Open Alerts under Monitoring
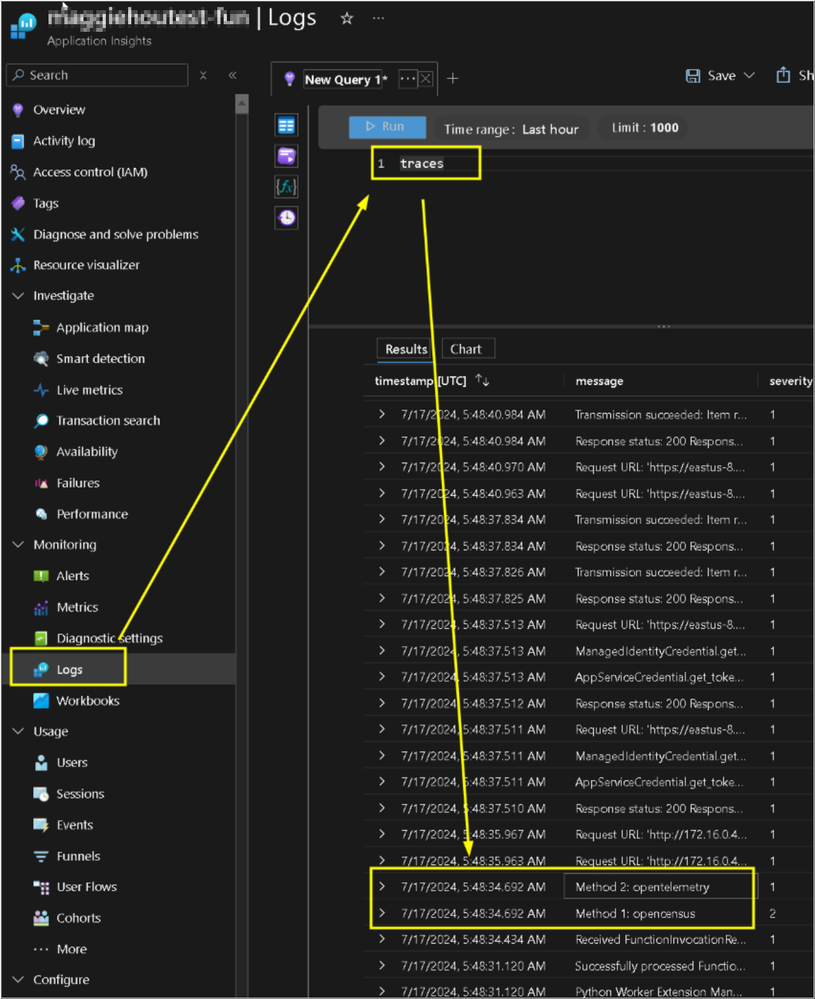Screen dimensions: 815x999 point(72,576)
